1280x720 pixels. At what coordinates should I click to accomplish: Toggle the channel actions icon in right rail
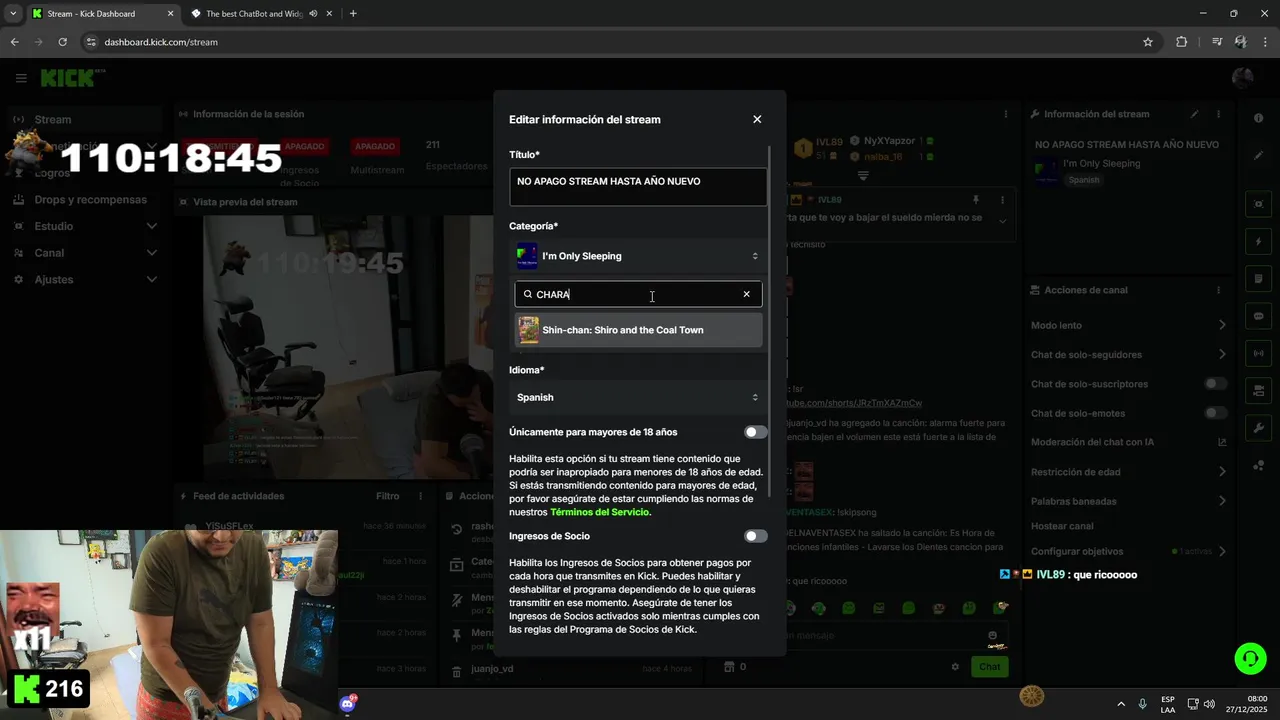(1258, 390)
